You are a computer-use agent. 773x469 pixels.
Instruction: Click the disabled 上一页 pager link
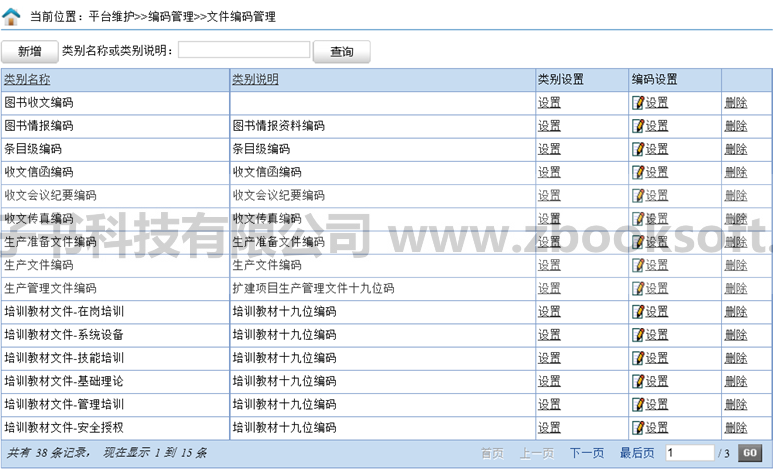(x=537, y=453)
